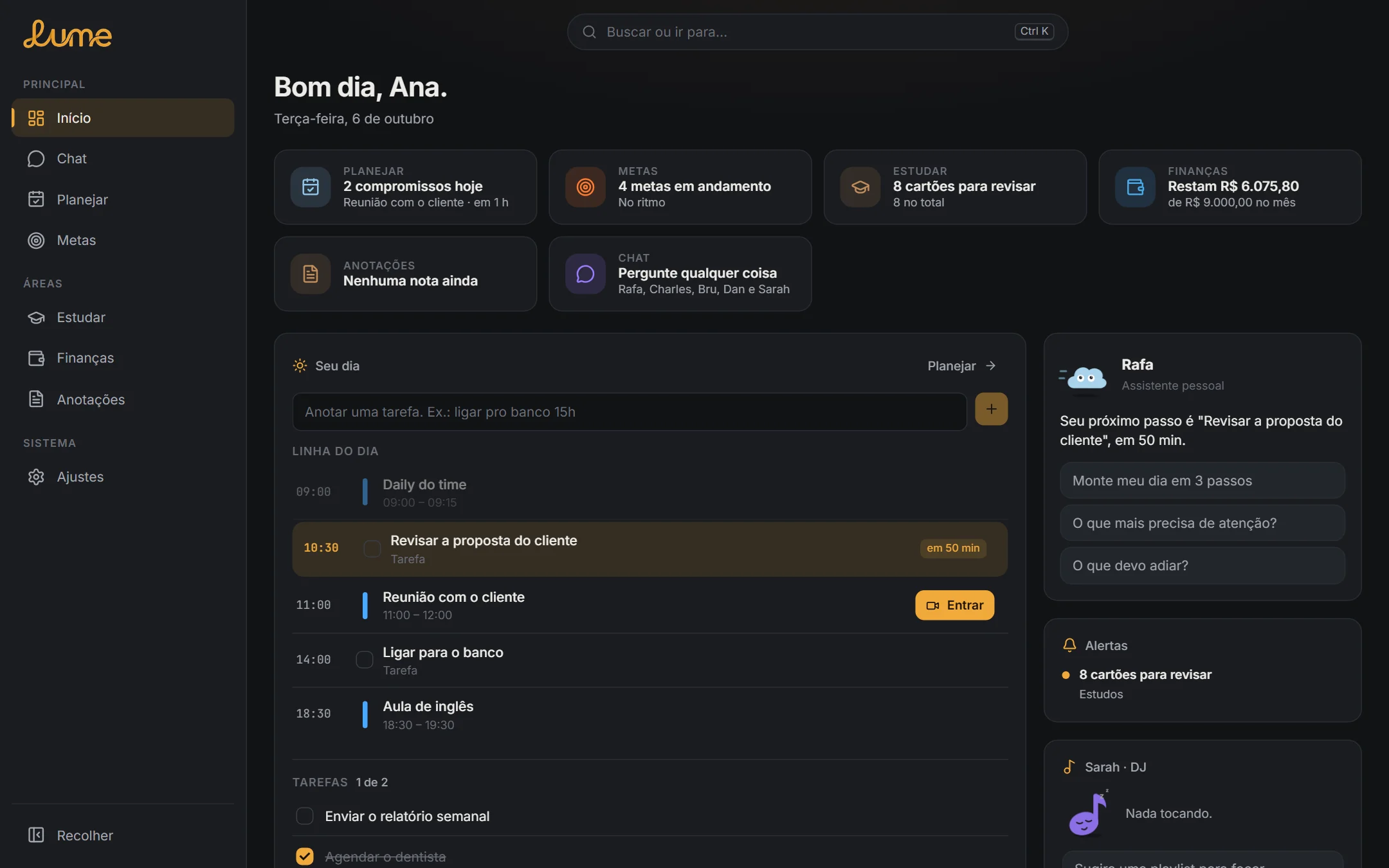Image resolution: width=1389 pixels, height=868 pixels.
Task: Check off Revisar a proposta do cliente
Action: tap(372, 548)
